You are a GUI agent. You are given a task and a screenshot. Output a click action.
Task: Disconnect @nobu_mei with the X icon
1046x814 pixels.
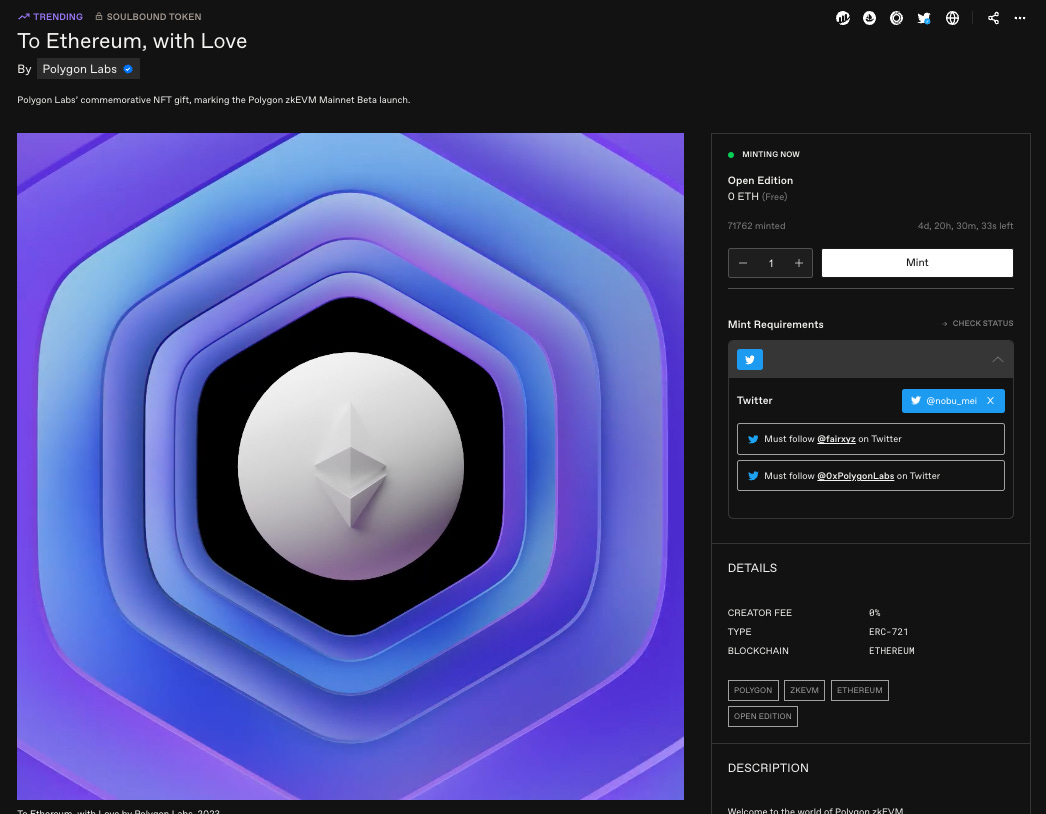(x=991, y=401)
